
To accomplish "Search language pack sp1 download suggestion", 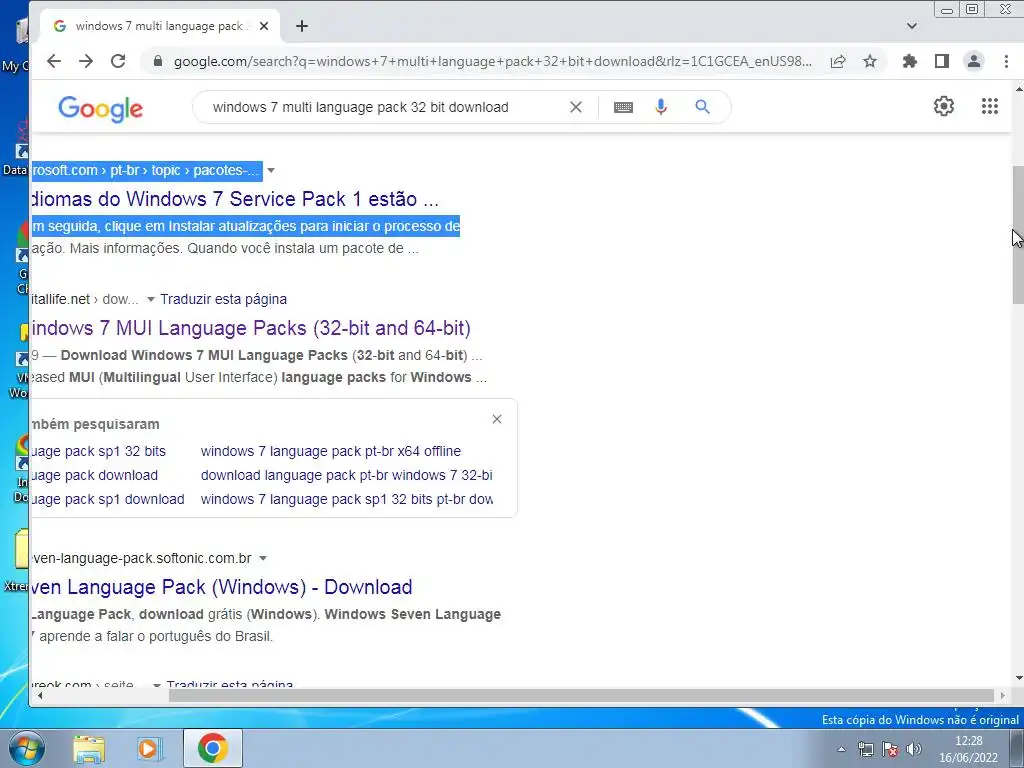I will pos(108,500).
